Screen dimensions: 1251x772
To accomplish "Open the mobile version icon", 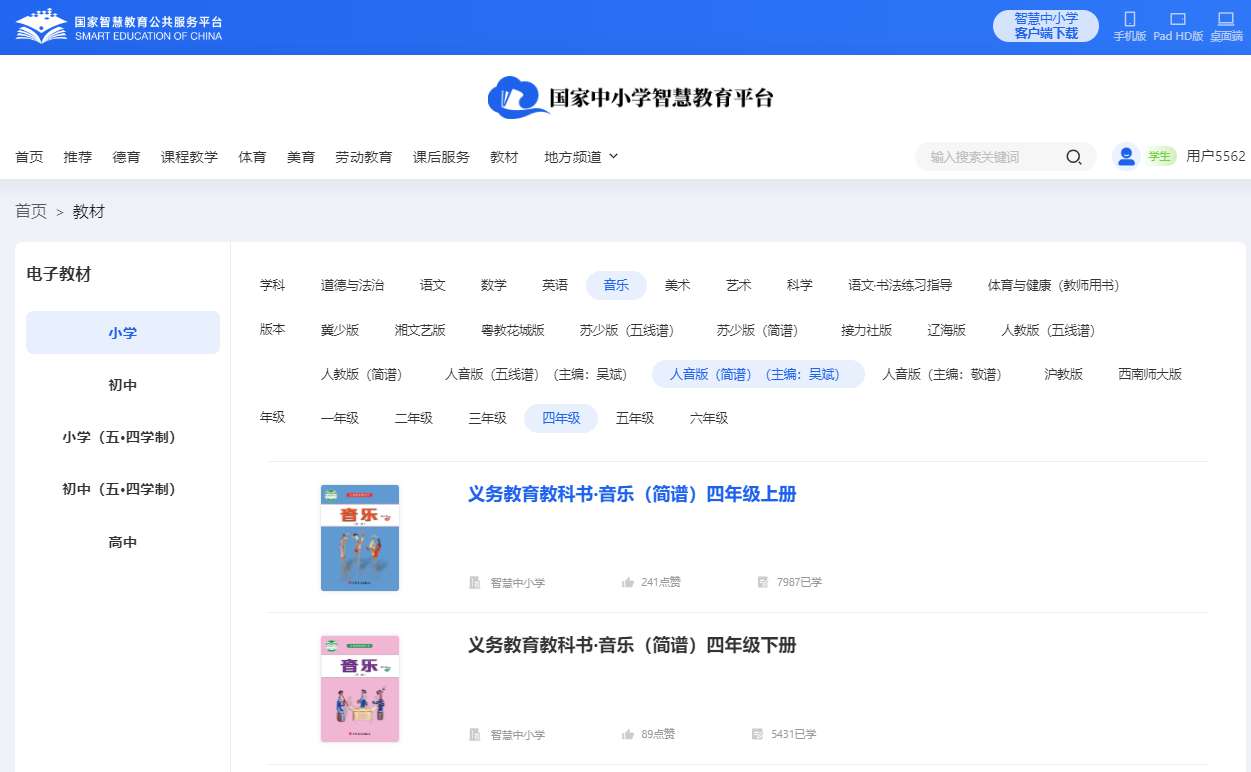I will 1130,20.
